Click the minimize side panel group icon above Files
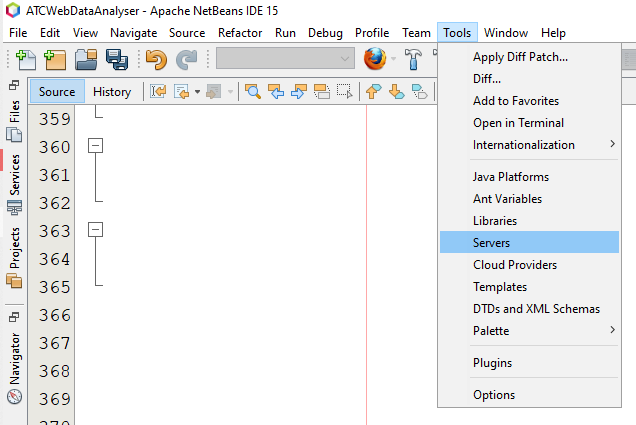 tap(14, 85)
